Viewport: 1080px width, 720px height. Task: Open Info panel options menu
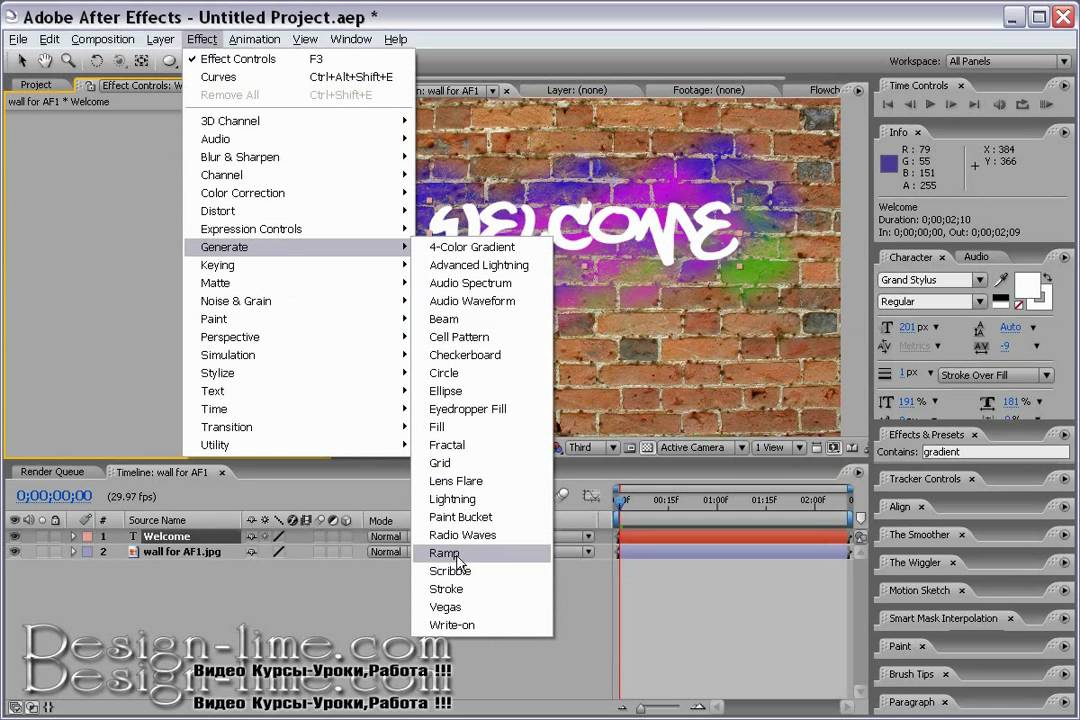click(1064, 132)
